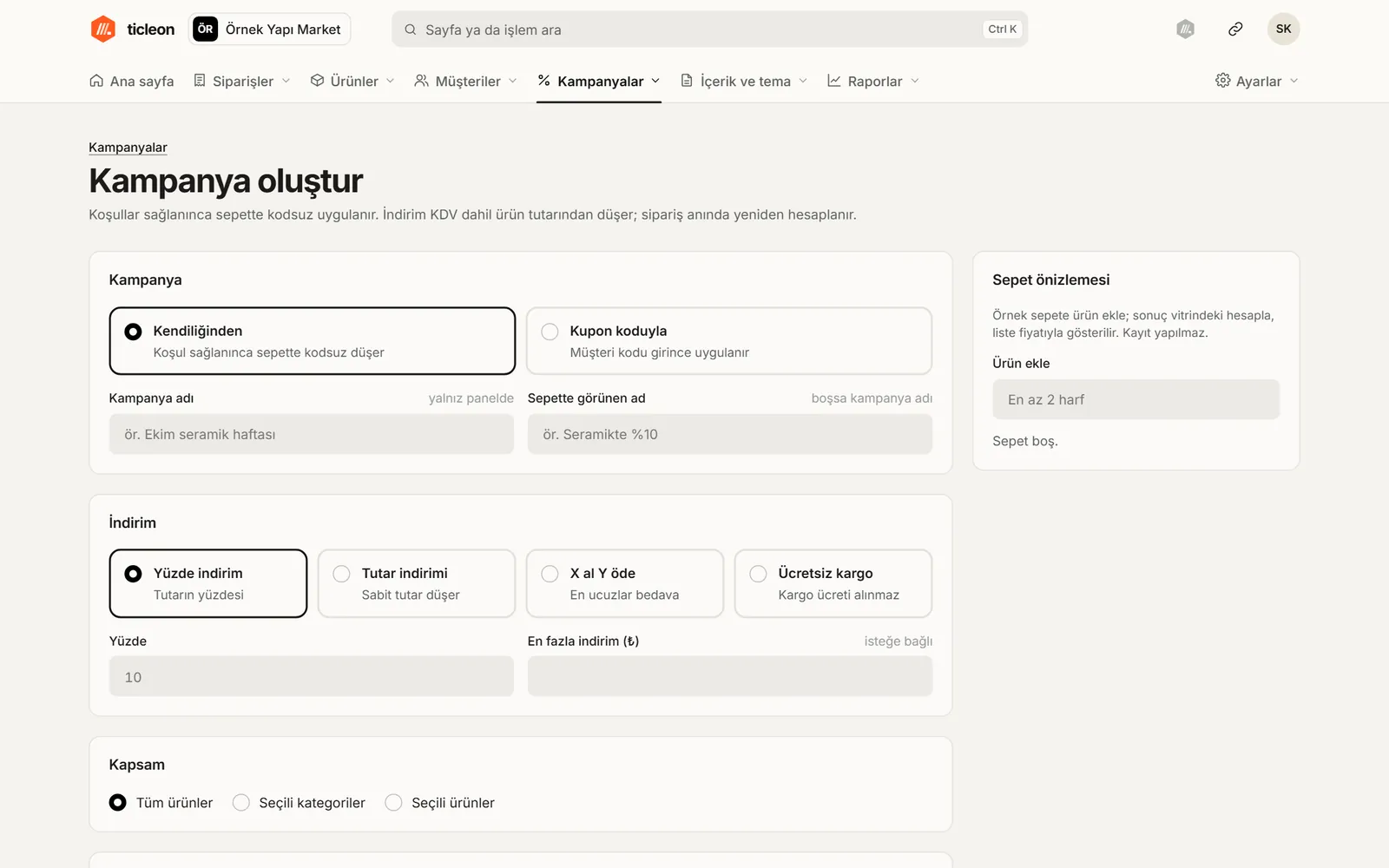The width and height of the screenshot is (1389, 868).
Task: Click the search magnifier icon
Action: click(411, 30)
